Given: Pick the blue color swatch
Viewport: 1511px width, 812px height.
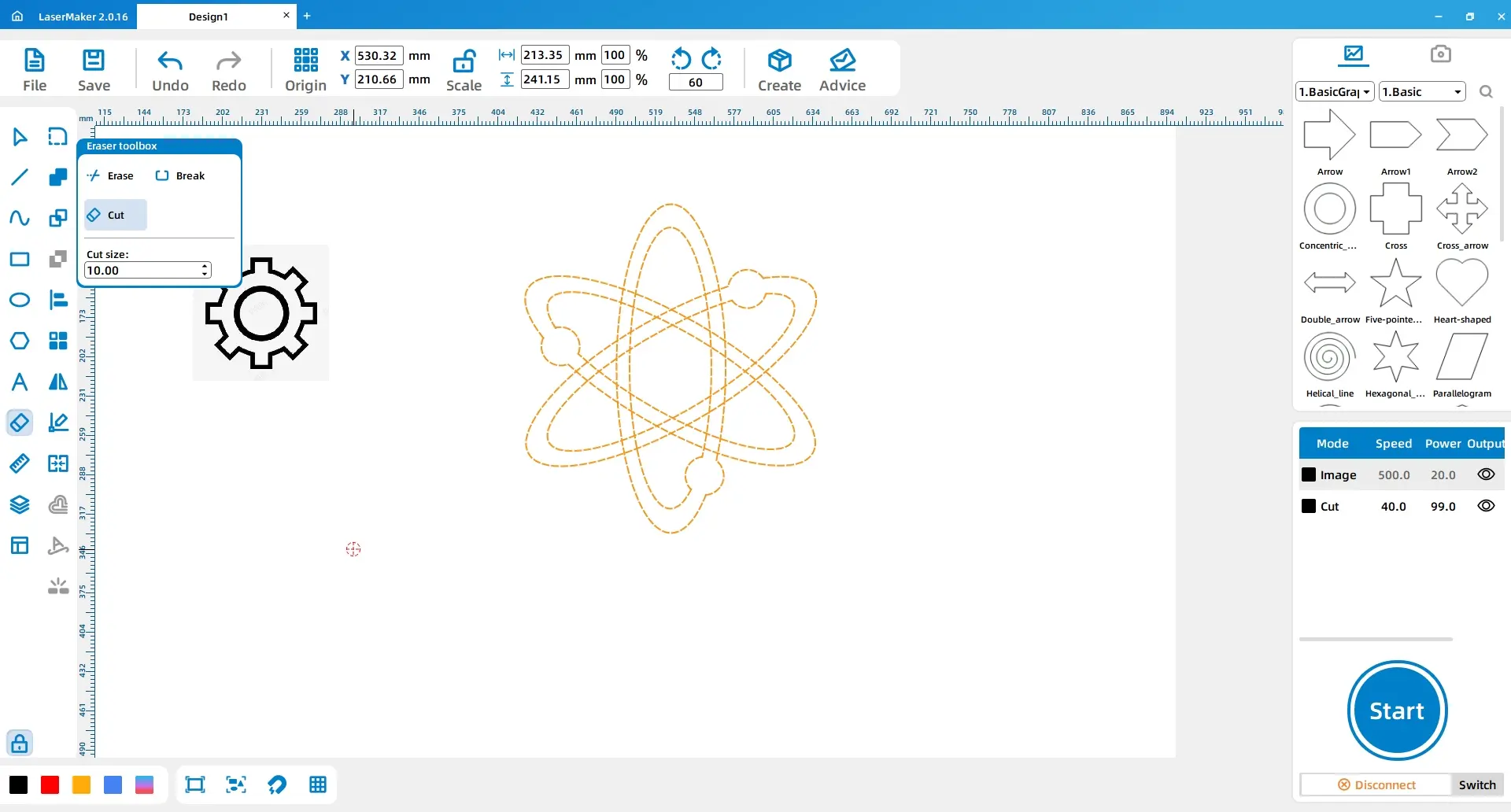Looking at the screenshot, I should pos(113,784).
